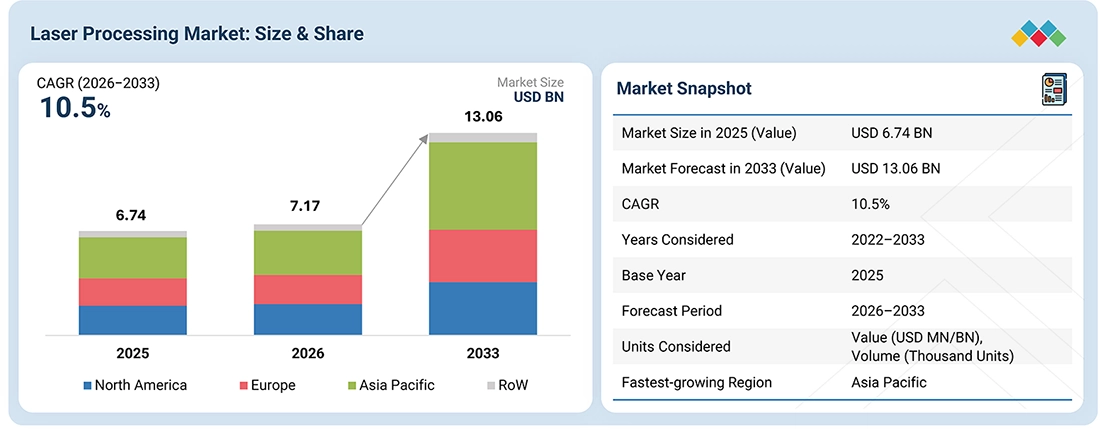Click the North America segment of the 2033 bar

[x=483, y=308]
